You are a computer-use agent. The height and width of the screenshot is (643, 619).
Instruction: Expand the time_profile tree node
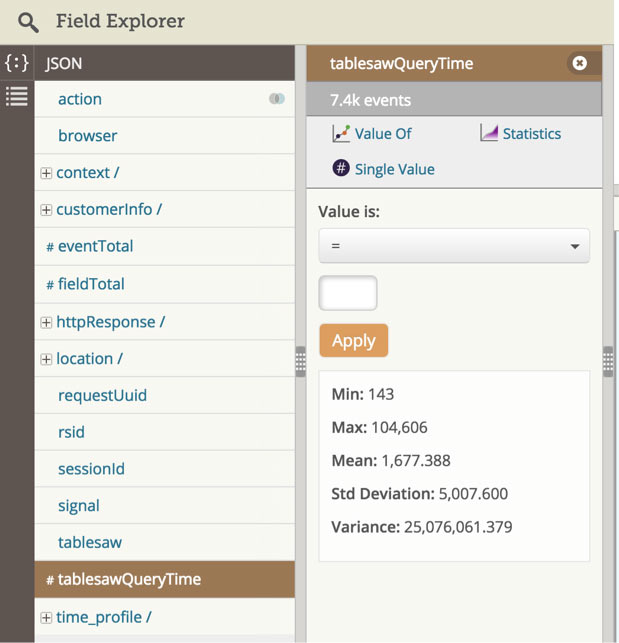click(46, 618)
